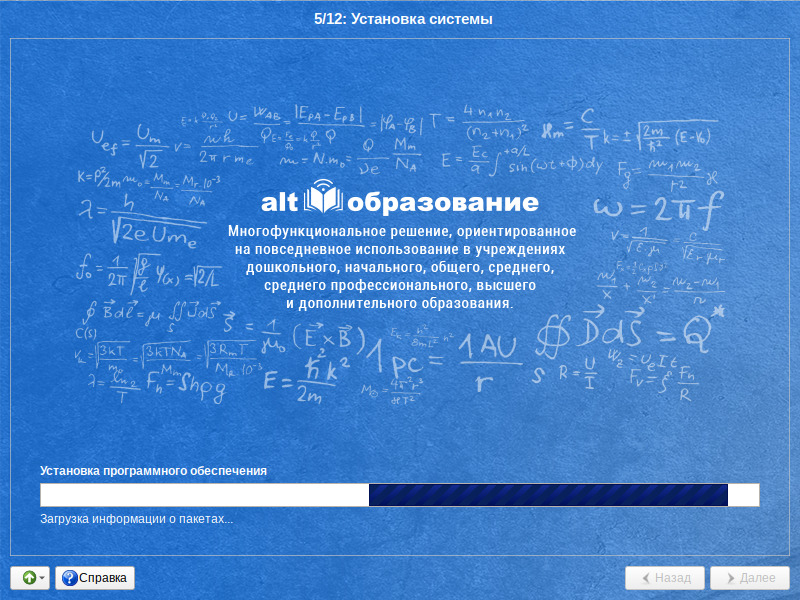Click the green circular arrow icon

point(30,578)
